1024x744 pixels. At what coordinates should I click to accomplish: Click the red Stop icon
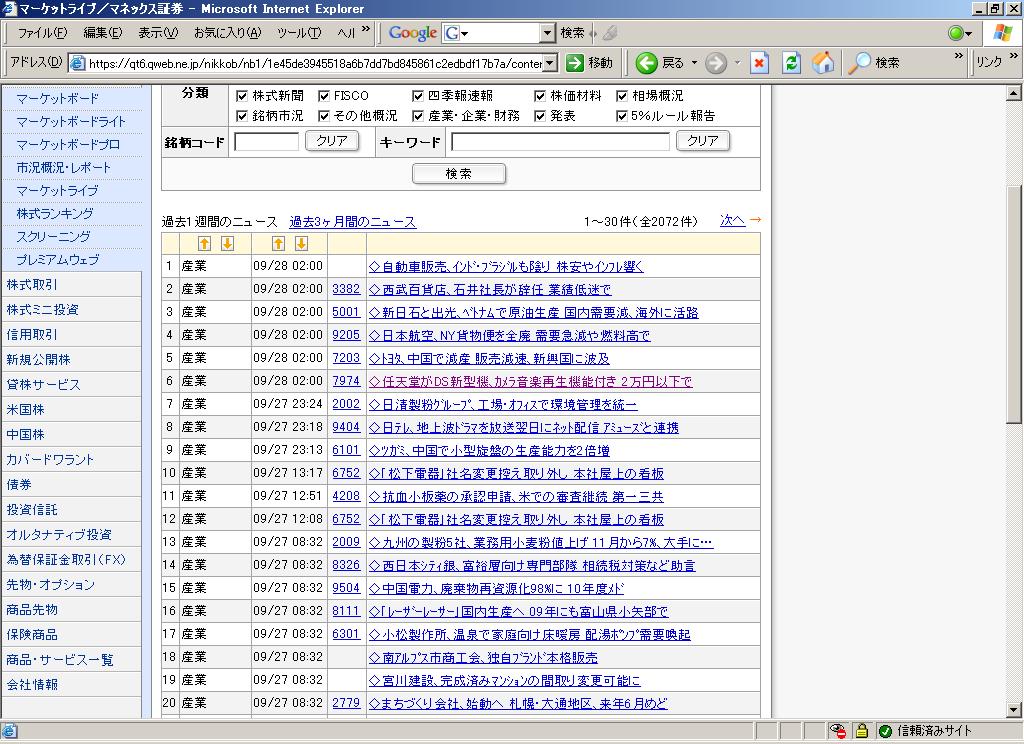pos(759,63)
